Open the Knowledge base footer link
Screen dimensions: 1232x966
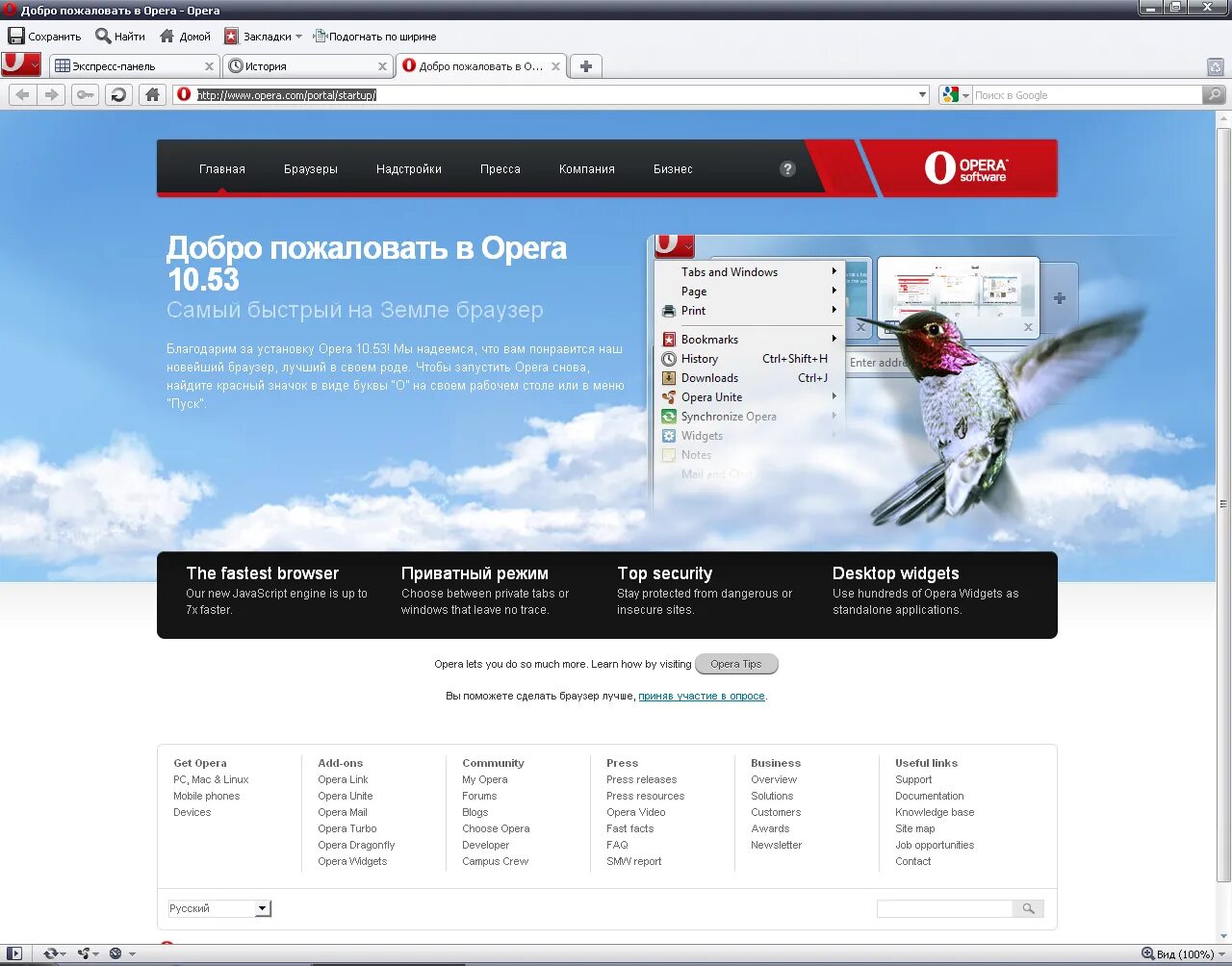point(935,812)
